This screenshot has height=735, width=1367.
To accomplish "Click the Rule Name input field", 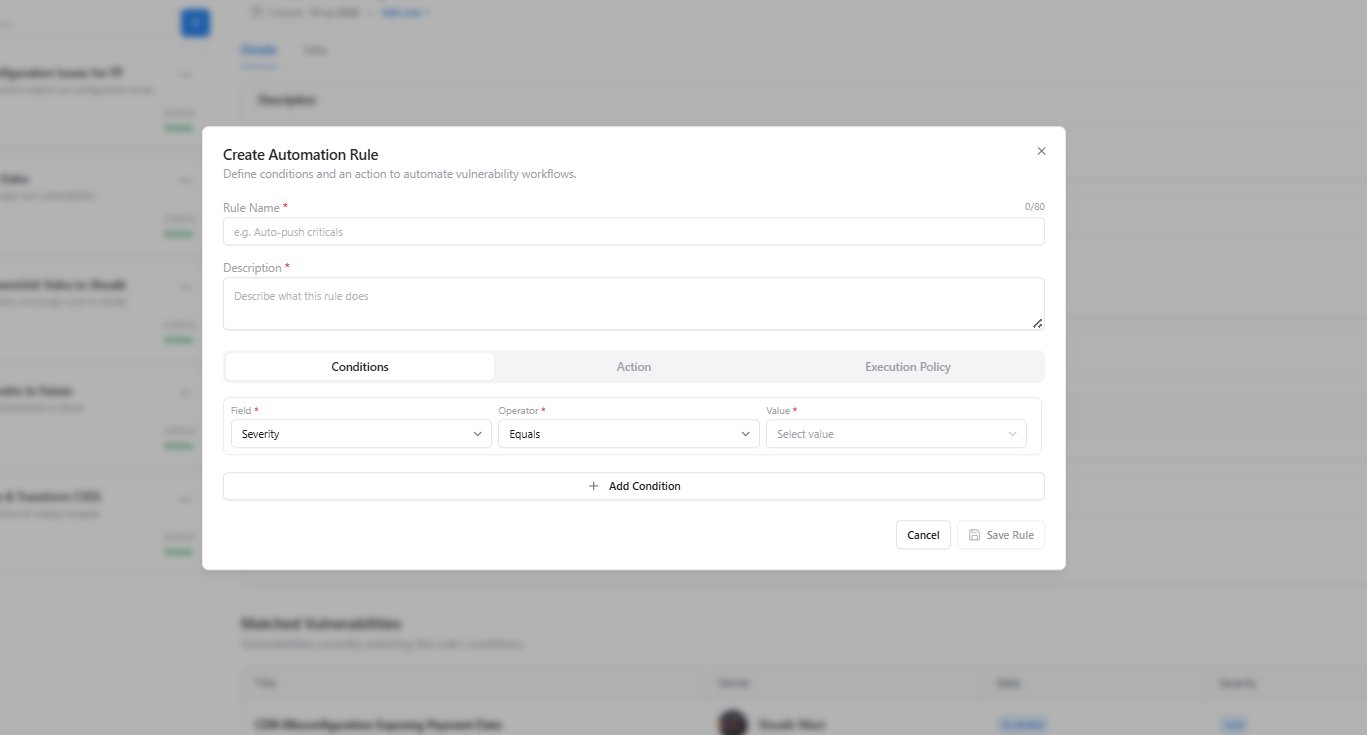I will pos(633,232).
